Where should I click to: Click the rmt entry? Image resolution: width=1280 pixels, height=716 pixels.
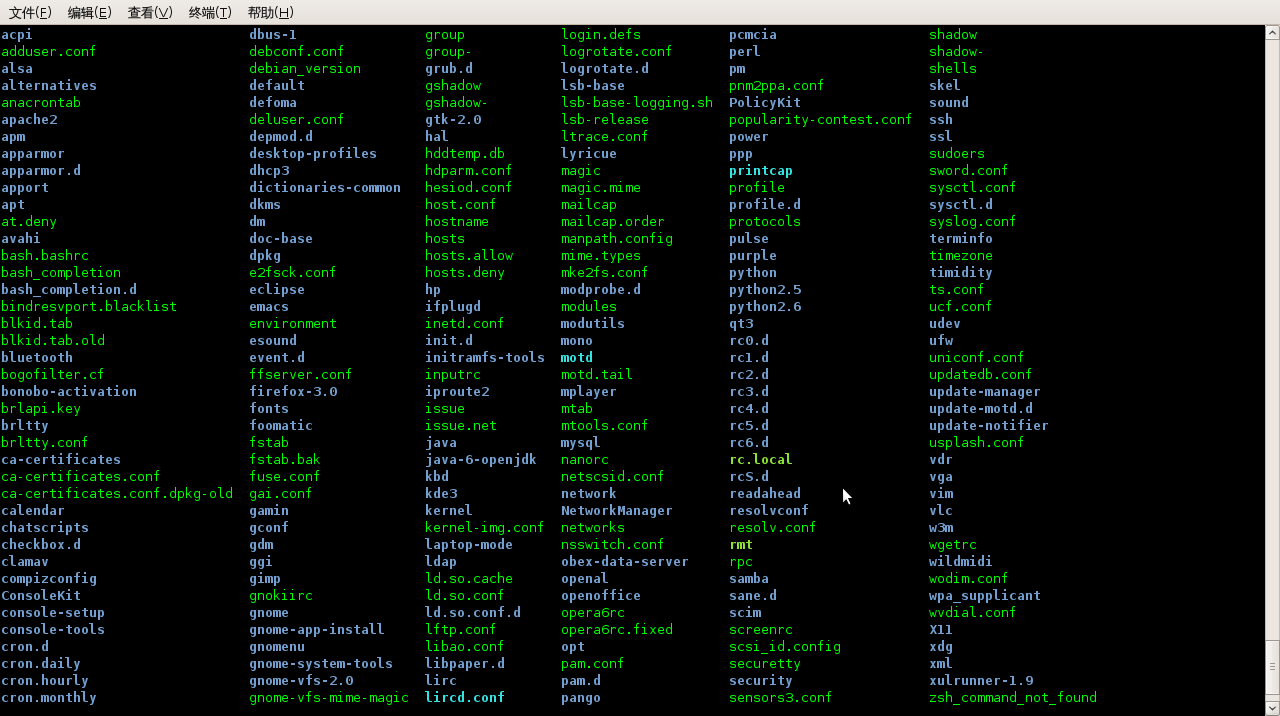pos(741,544)
